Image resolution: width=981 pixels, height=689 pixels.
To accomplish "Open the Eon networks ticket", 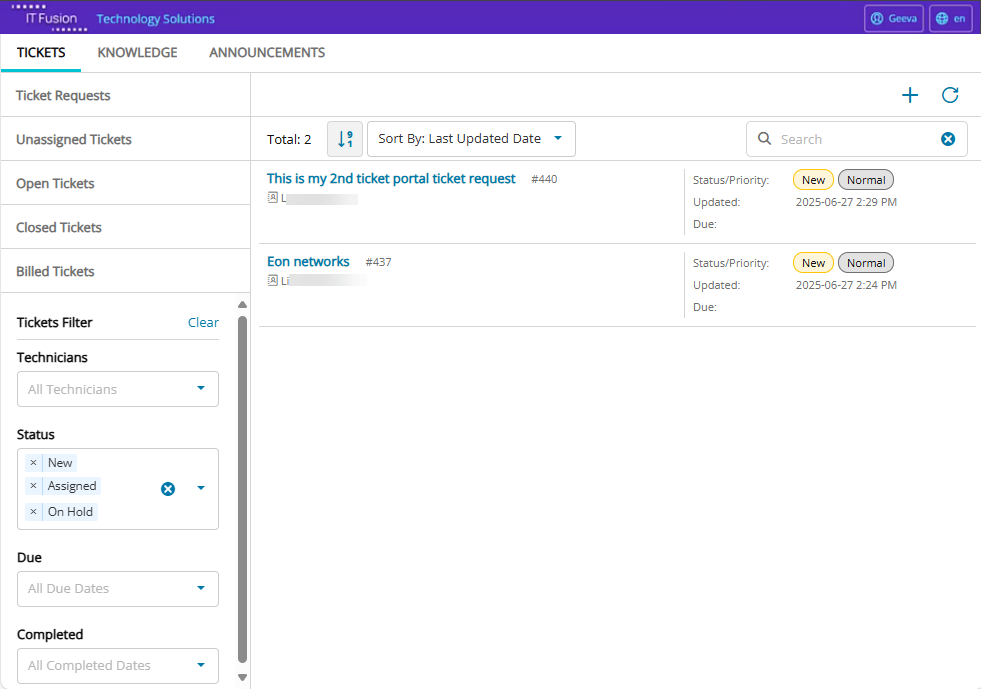I will pyautogui.click(x=308, y=262).
